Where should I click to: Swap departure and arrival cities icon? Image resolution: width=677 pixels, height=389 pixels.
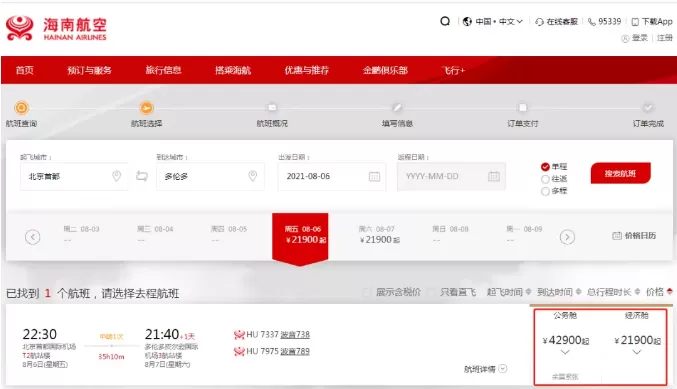142,176
